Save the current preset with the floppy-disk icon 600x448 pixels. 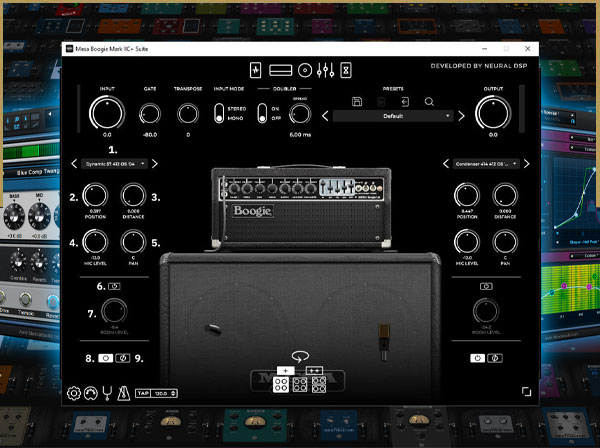click(357, 102)
